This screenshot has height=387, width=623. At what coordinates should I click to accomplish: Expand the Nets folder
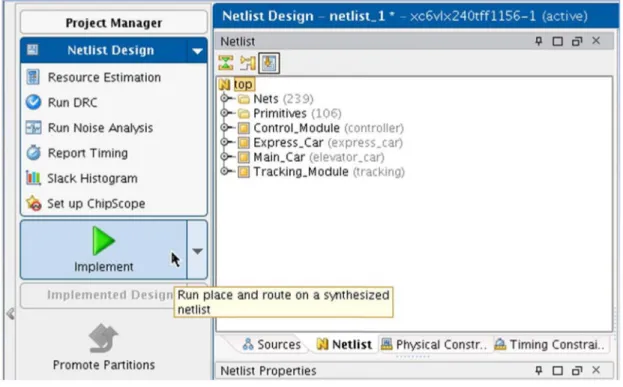(224, 98)
